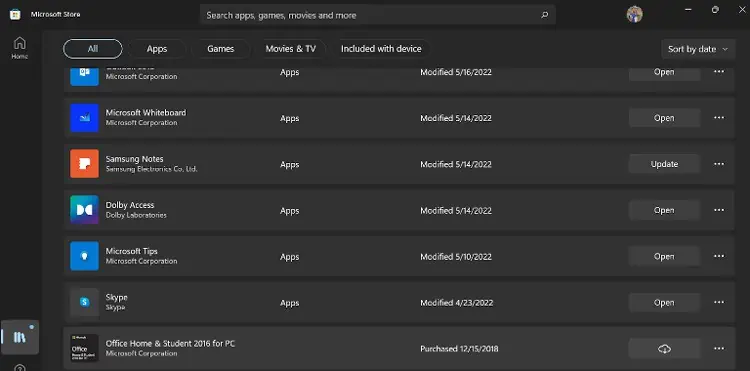Open Office Home & Student thumbnail

(84, 348)
